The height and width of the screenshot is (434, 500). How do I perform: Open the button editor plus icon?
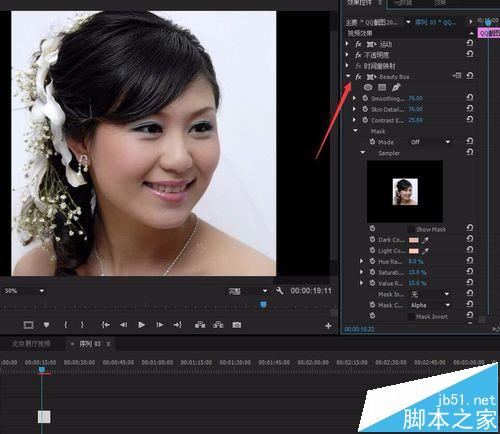click(x=328, y=326)
